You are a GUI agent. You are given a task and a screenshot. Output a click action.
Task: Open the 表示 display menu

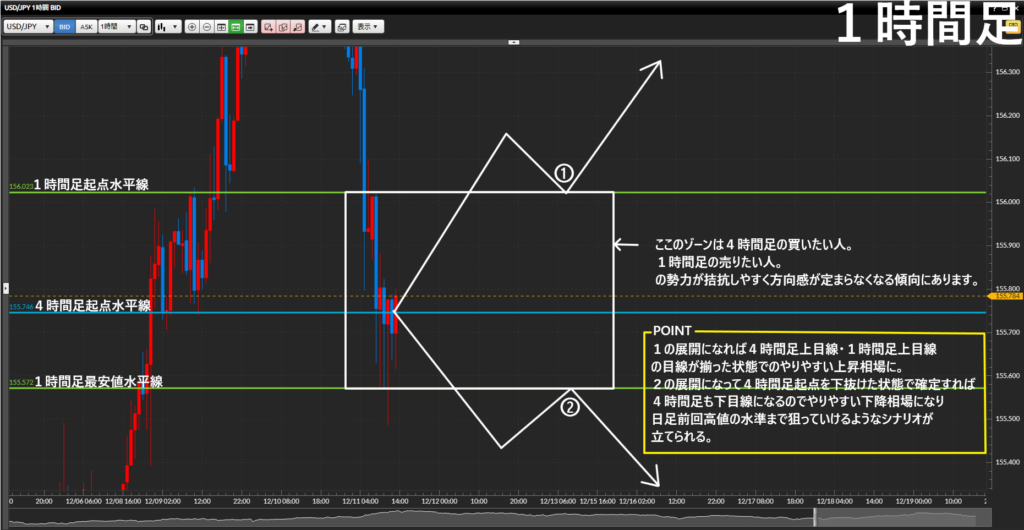[367, 27]
